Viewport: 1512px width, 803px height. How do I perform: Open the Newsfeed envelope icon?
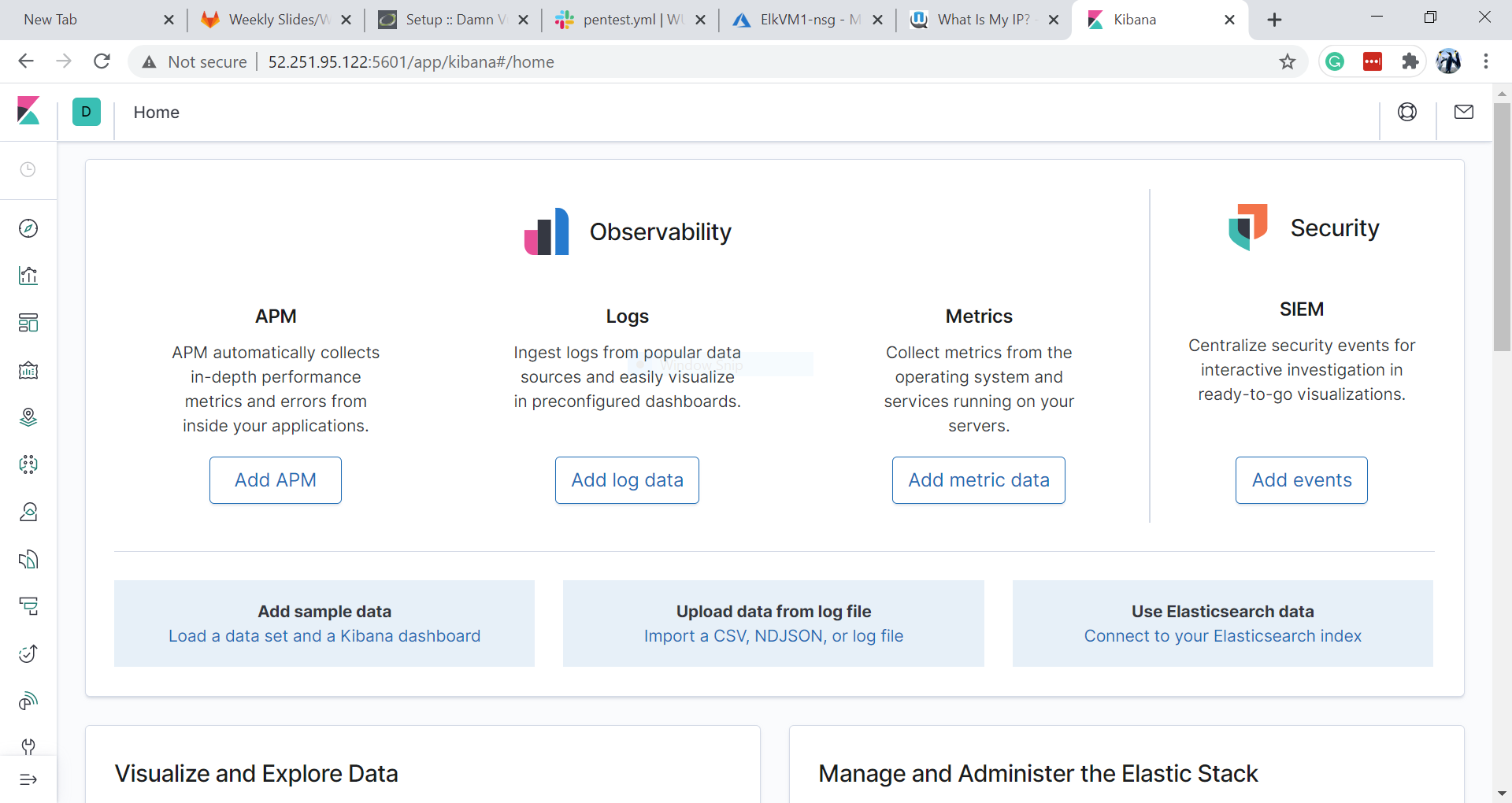tap(1464, 112)
